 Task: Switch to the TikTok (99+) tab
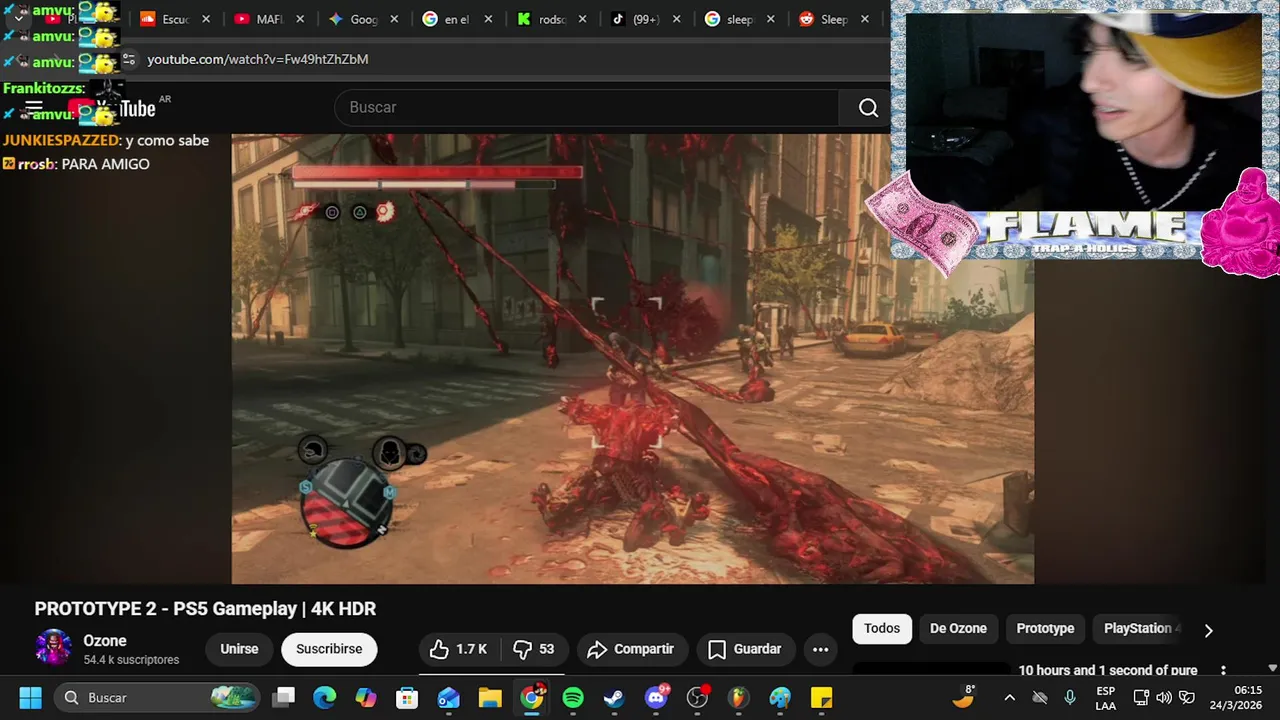tap(646, 19)
